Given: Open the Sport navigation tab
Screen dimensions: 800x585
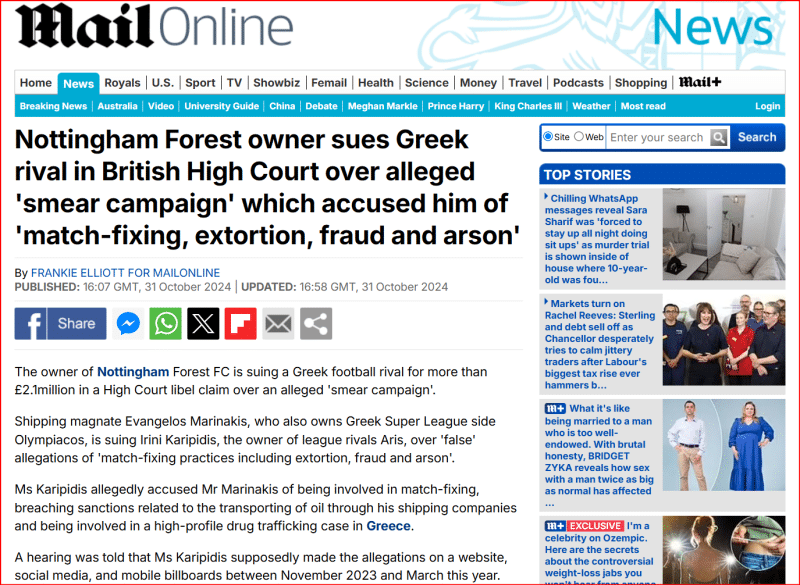Looking at the screenshot, I should 200,83.
